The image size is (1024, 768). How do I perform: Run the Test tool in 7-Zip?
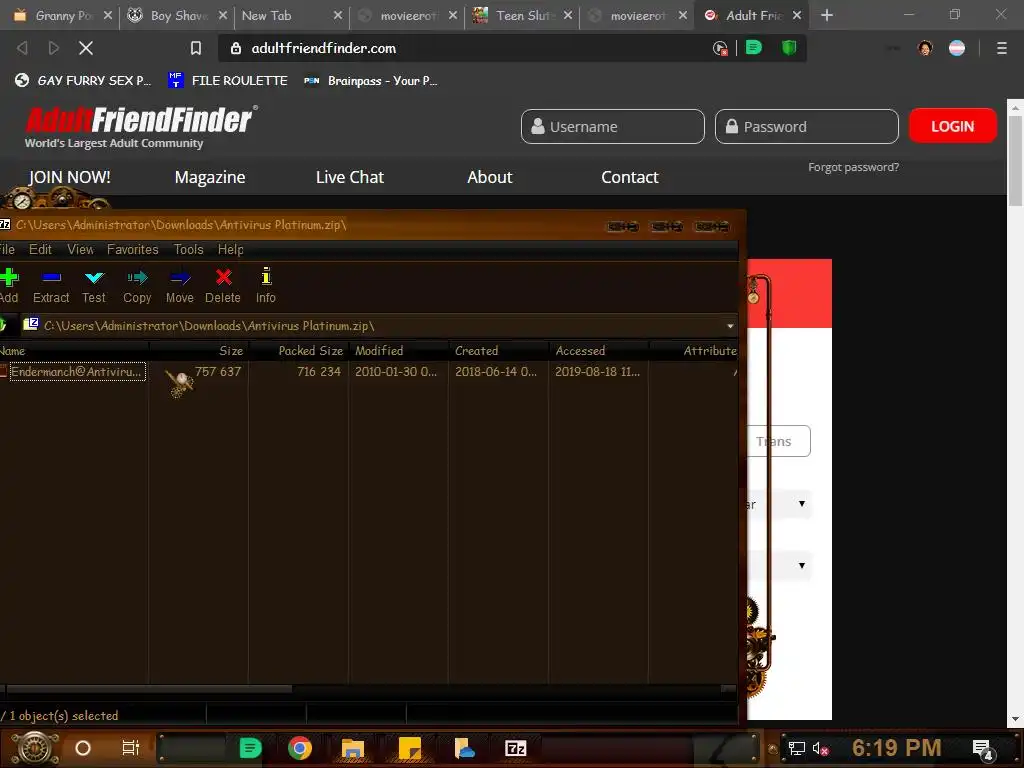click(94, 285)
